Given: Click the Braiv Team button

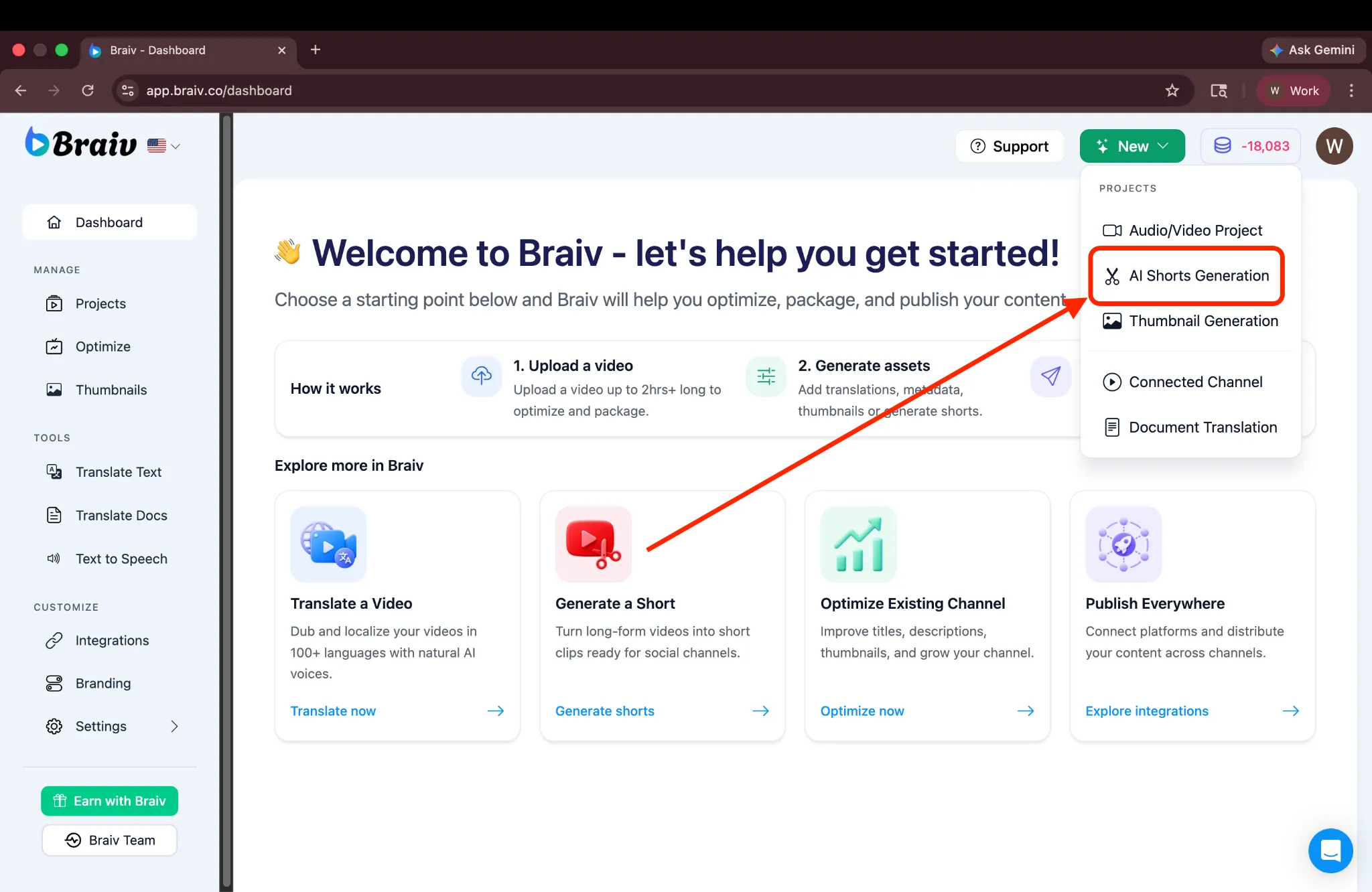Looking at the screenshot, I should [109, 840].
